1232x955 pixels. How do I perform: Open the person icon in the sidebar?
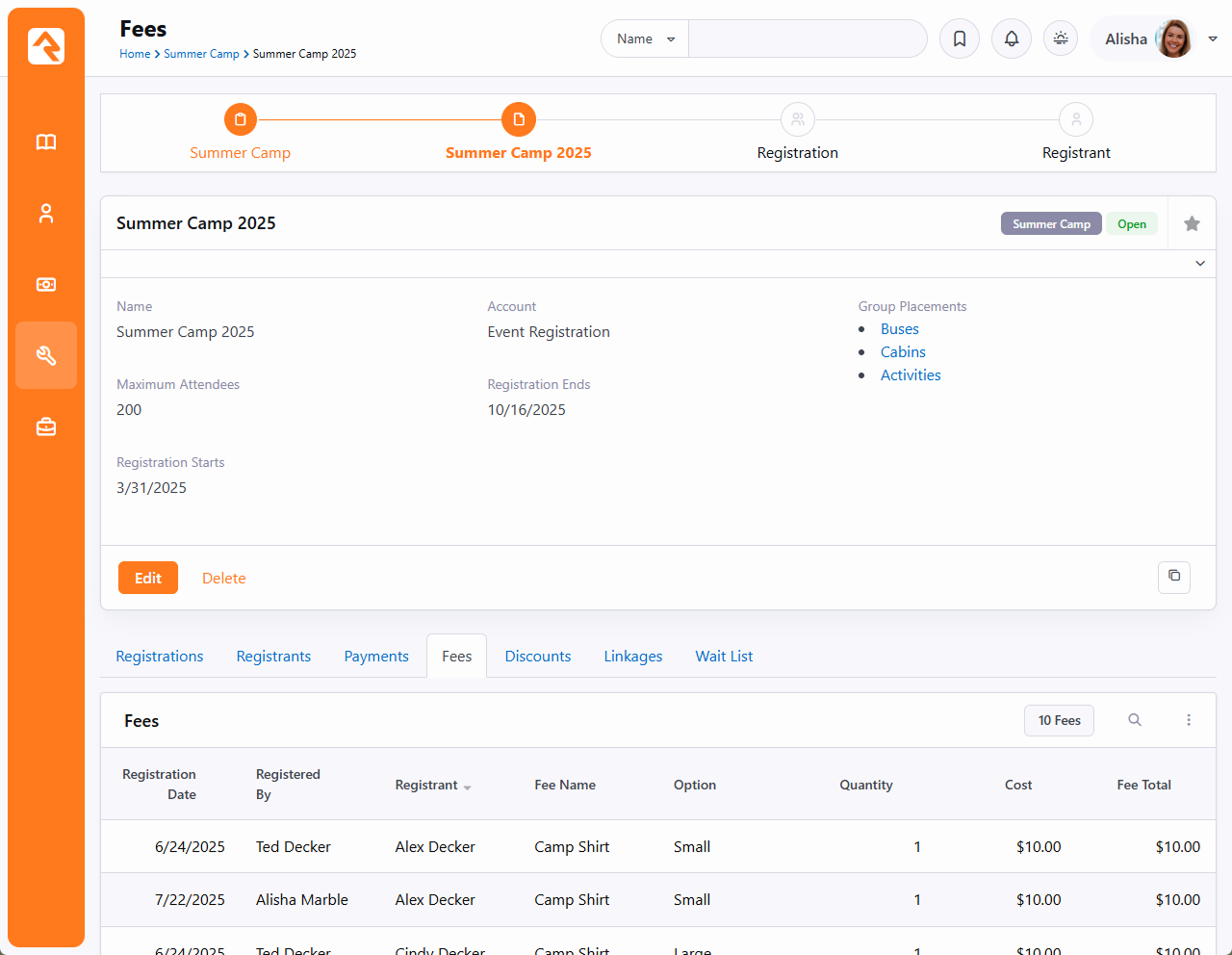click(46, 214)
